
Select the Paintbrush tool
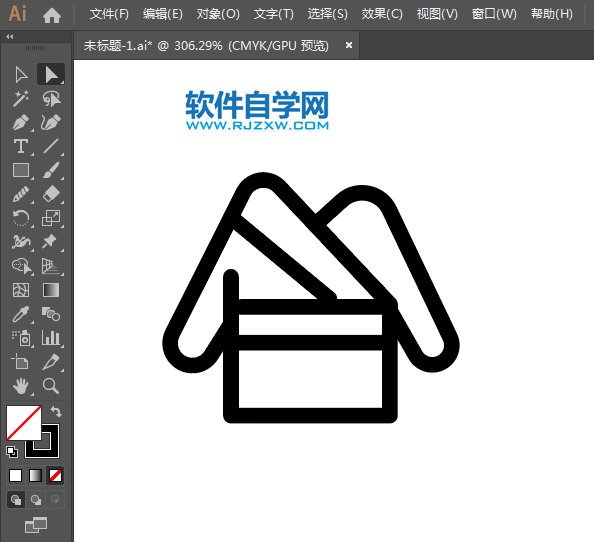pos(51,170)
